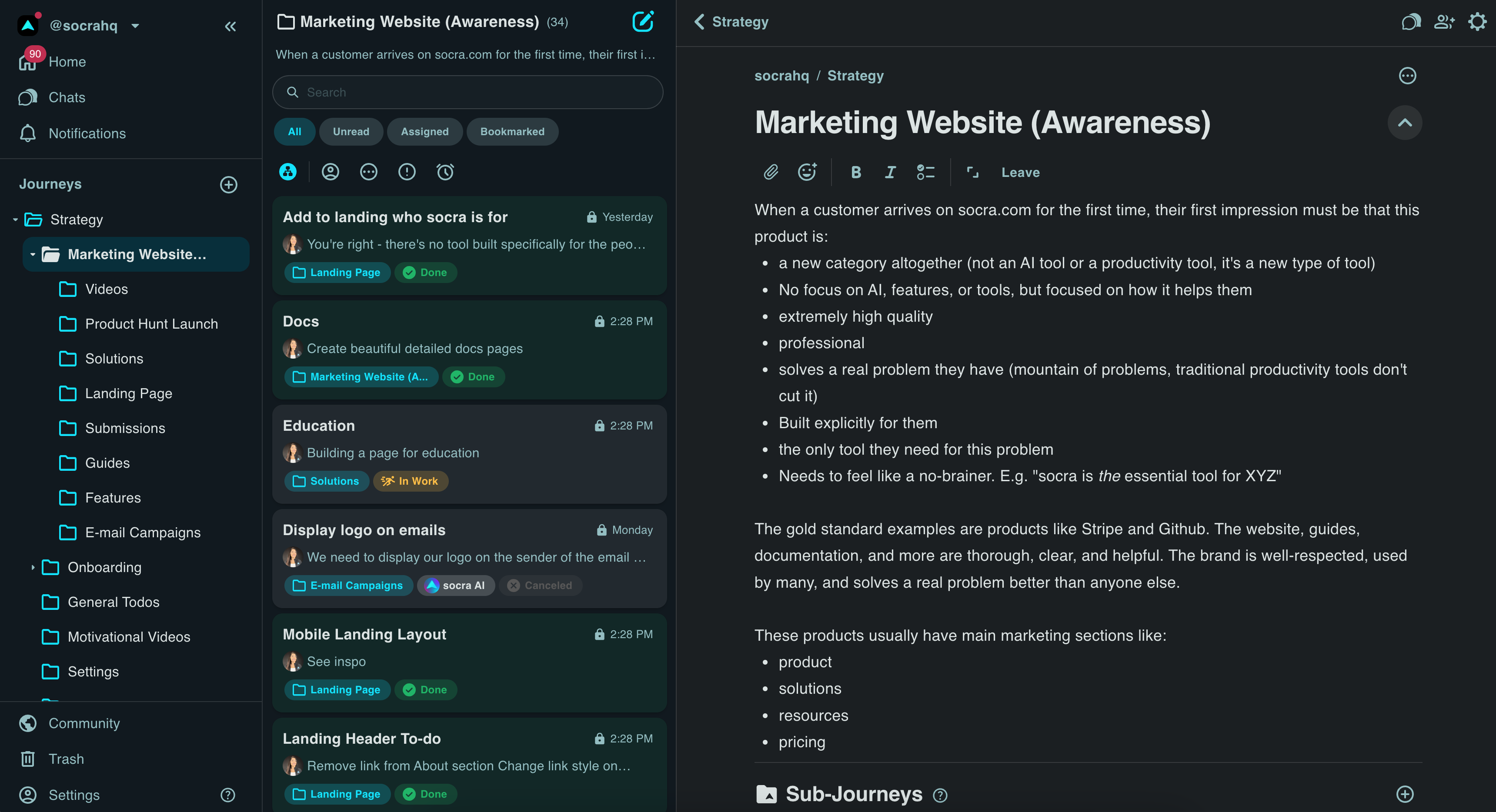Add a new journey with plus icon
1496x812 pixels.
228,185
